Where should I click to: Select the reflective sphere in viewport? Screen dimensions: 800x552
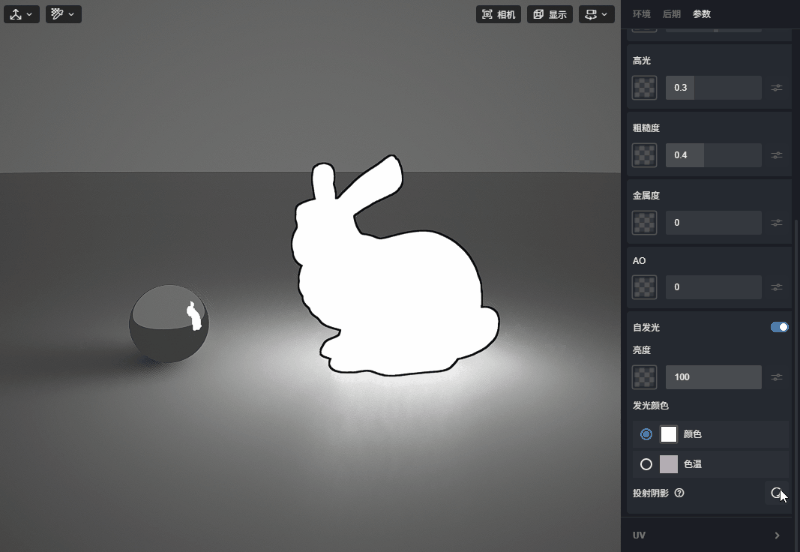tap(169, 324)
